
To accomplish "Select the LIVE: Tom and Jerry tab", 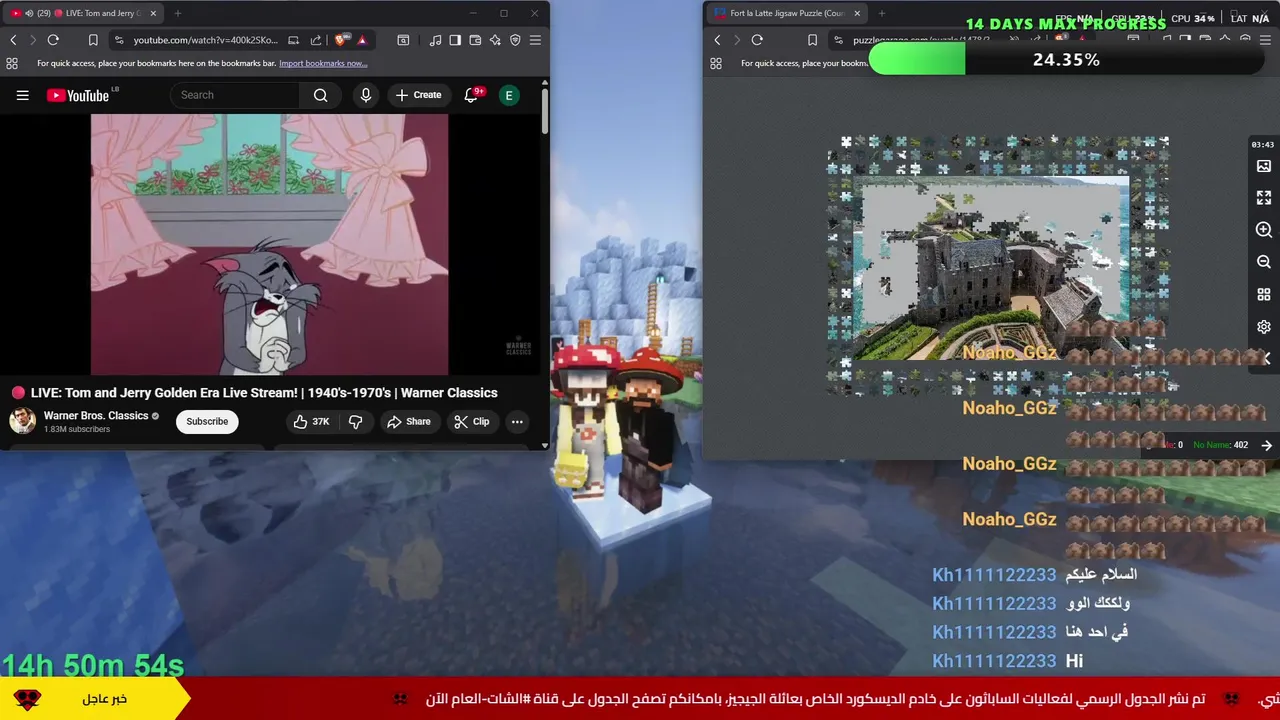I will [85, 13].
